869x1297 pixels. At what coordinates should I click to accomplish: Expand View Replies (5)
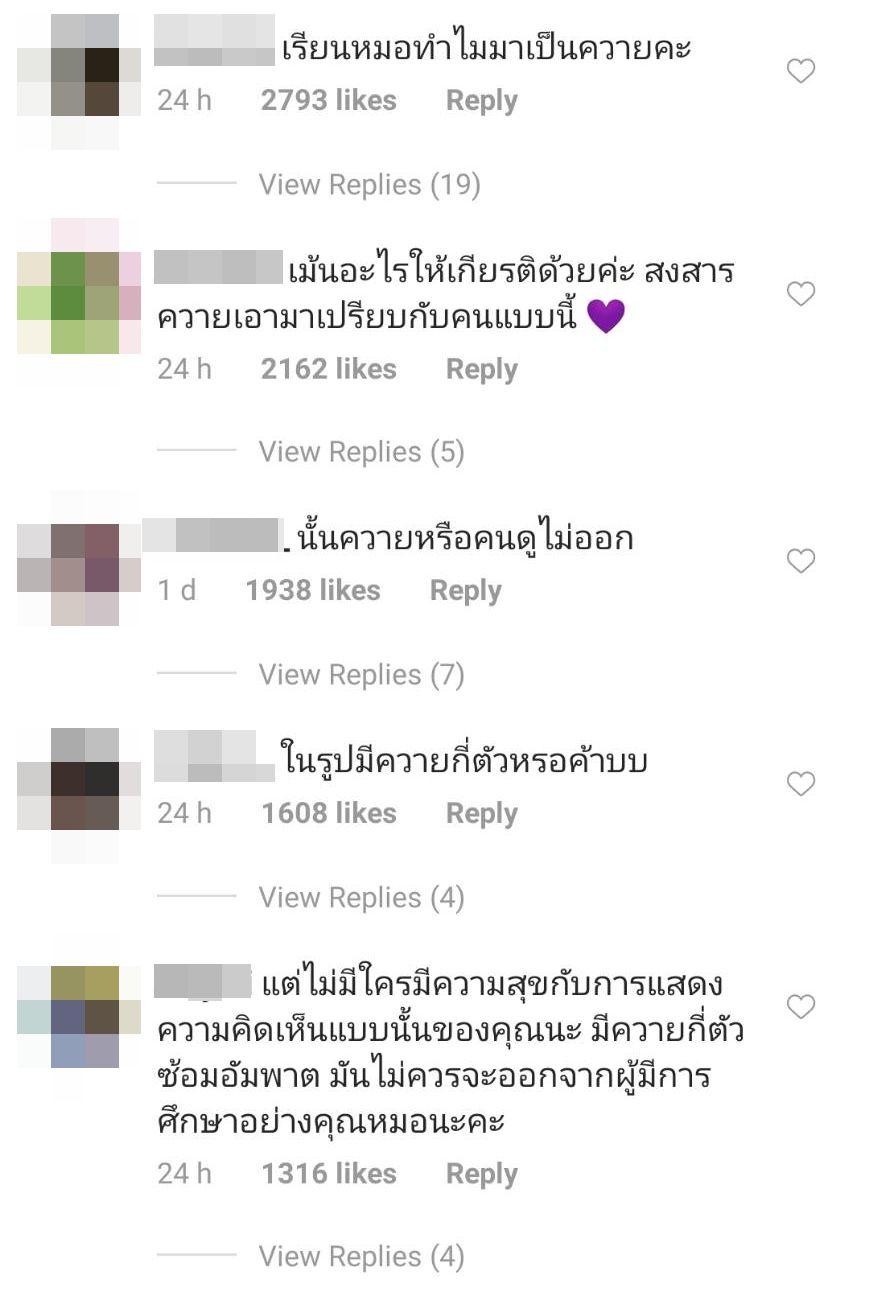point(361,452)
